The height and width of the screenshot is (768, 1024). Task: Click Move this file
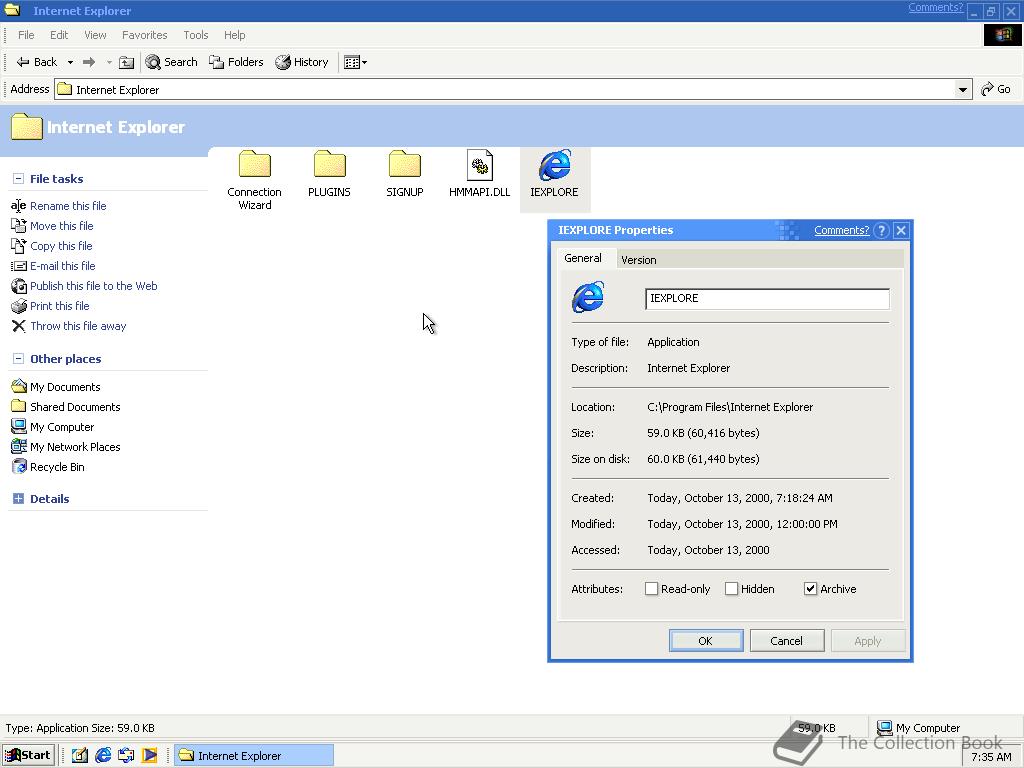pyautogui.click(x=61, y=226)
